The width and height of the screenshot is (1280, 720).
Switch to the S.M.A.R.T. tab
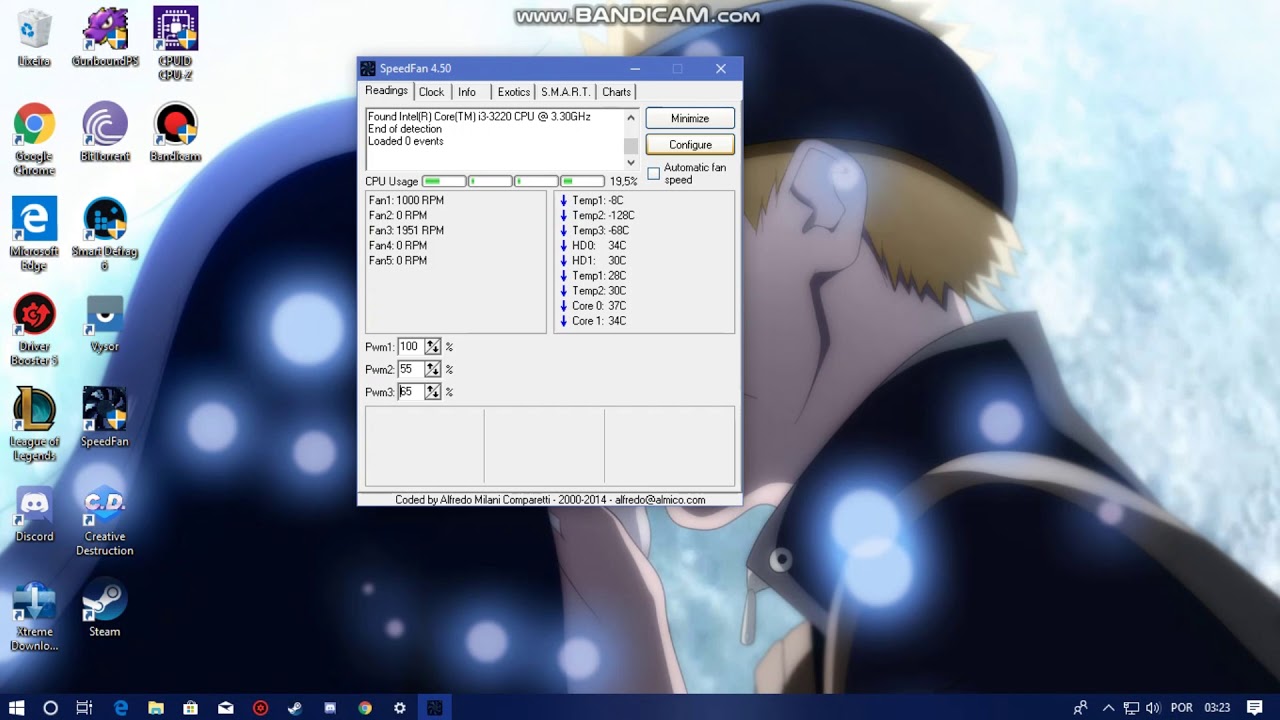coord(565,92)
